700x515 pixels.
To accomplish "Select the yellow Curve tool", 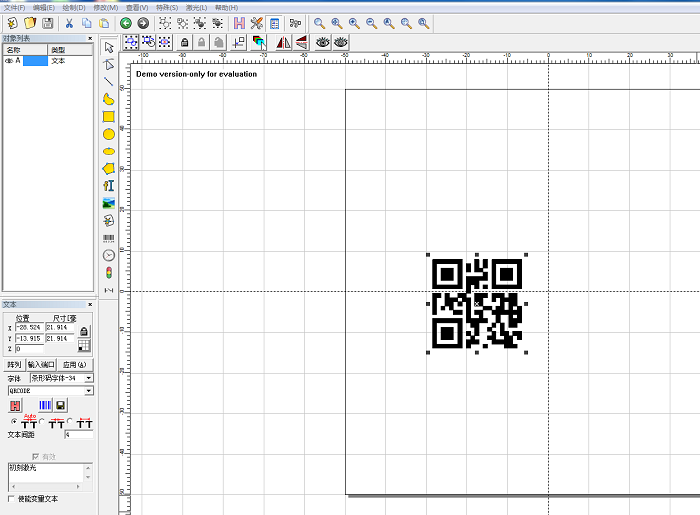I will click(x=109, y=99).
